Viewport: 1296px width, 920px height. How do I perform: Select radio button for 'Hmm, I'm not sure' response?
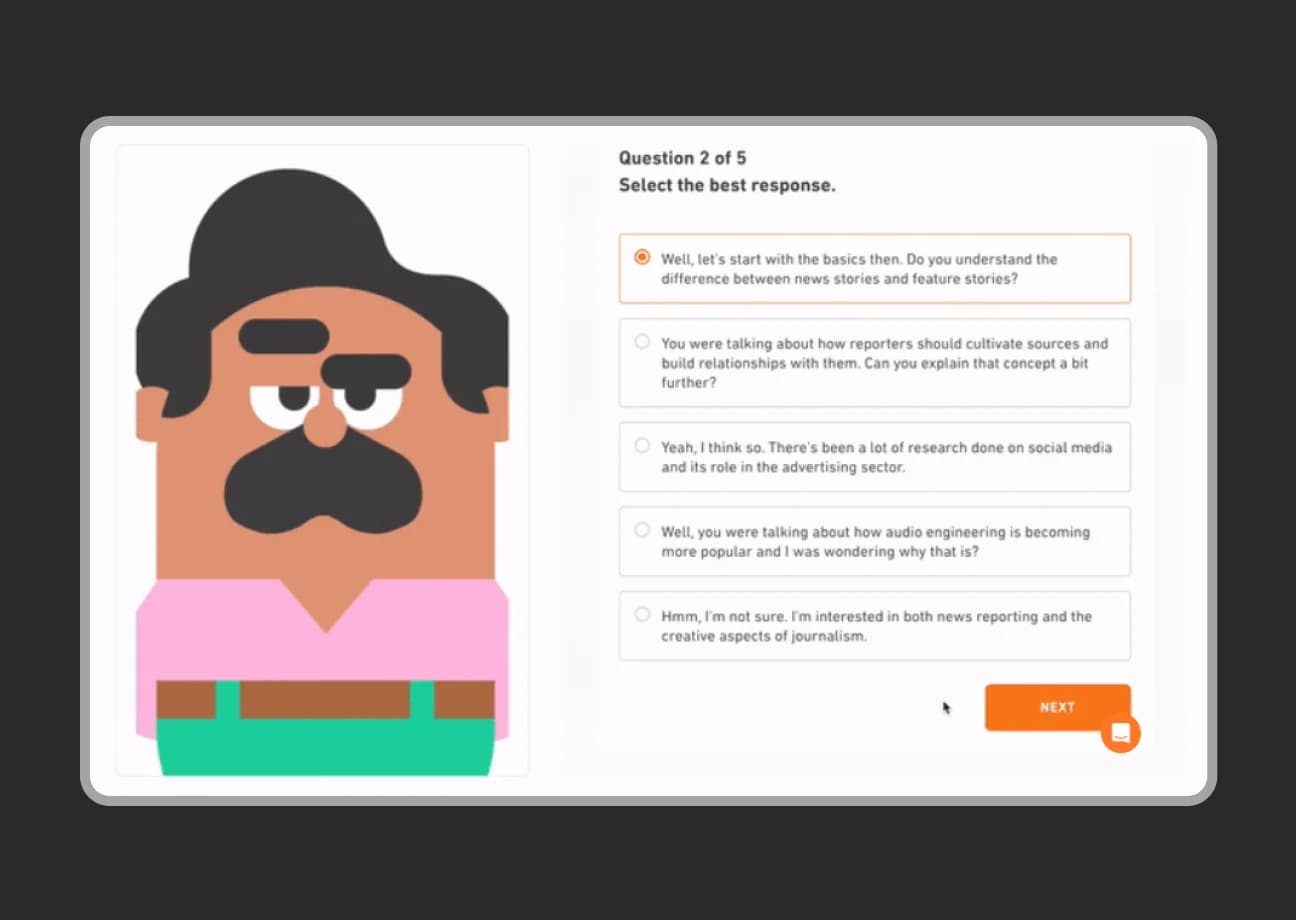tap(642, 615)
